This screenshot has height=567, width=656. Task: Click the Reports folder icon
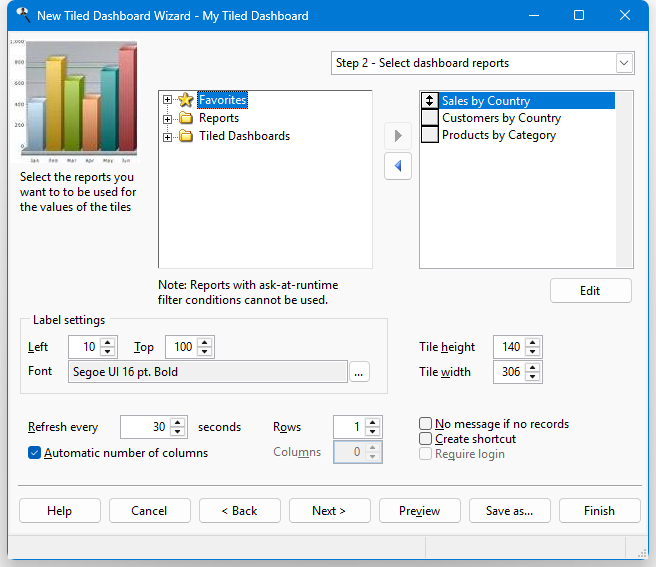[x=185, y=118]
